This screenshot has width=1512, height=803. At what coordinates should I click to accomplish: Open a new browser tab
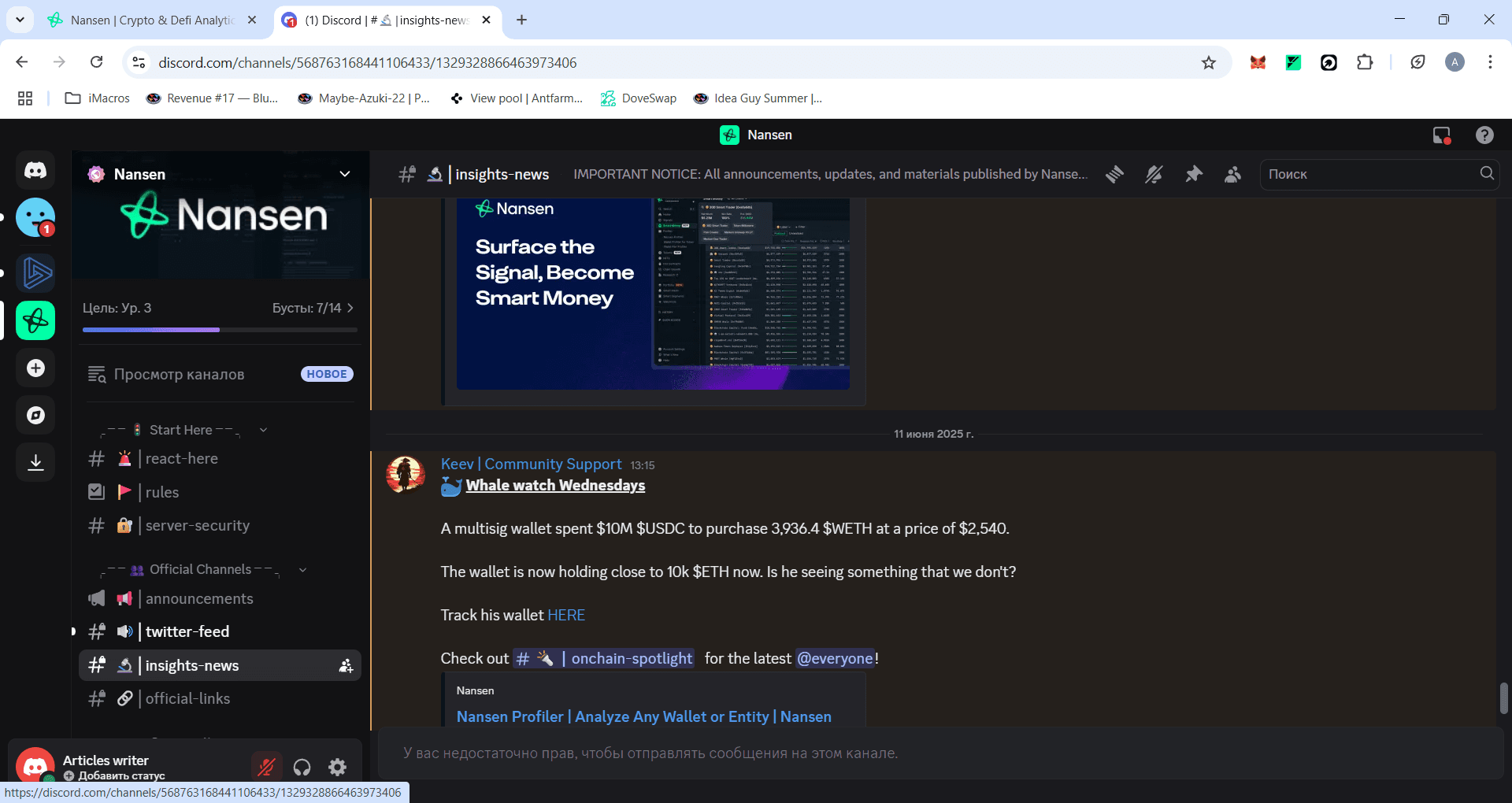click(x=521, y=20)
